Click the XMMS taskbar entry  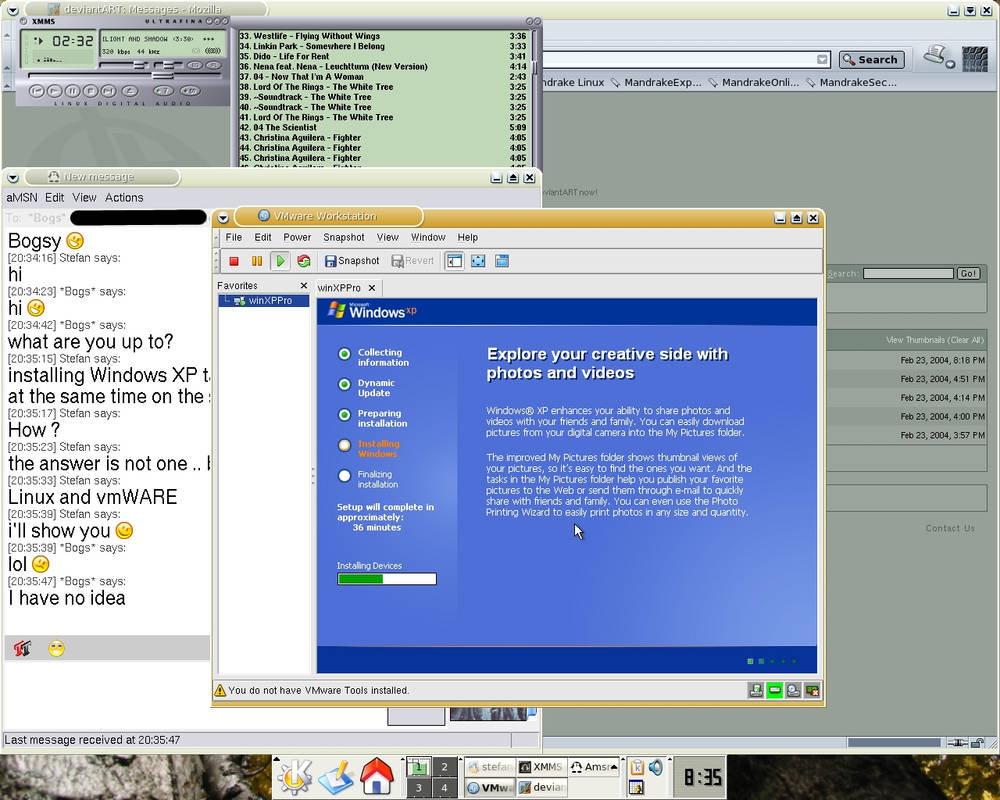click(541, 766)
